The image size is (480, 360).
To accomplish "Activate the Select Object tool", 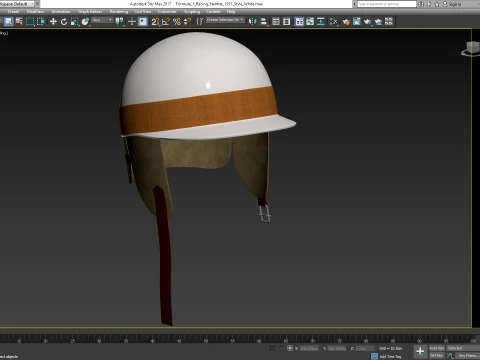I will pos(9,22).
